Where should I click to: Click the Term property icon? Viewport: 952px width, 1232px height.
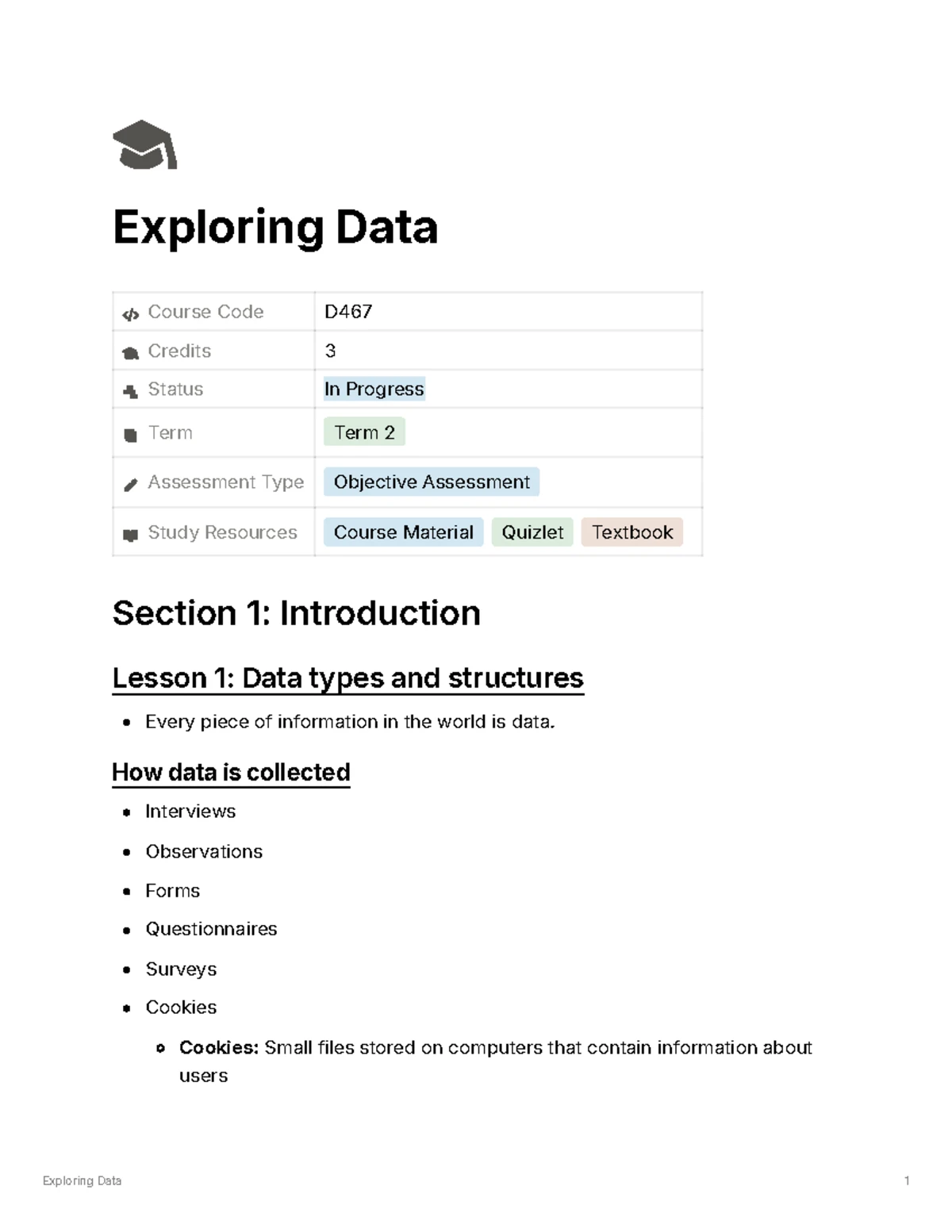tap(130, 435)
